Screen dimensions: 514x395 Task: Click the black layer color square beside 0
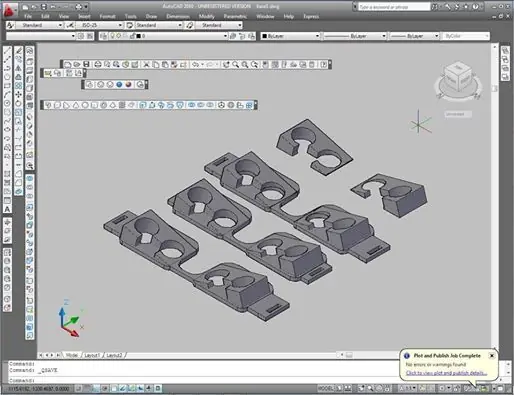point(139,36)
